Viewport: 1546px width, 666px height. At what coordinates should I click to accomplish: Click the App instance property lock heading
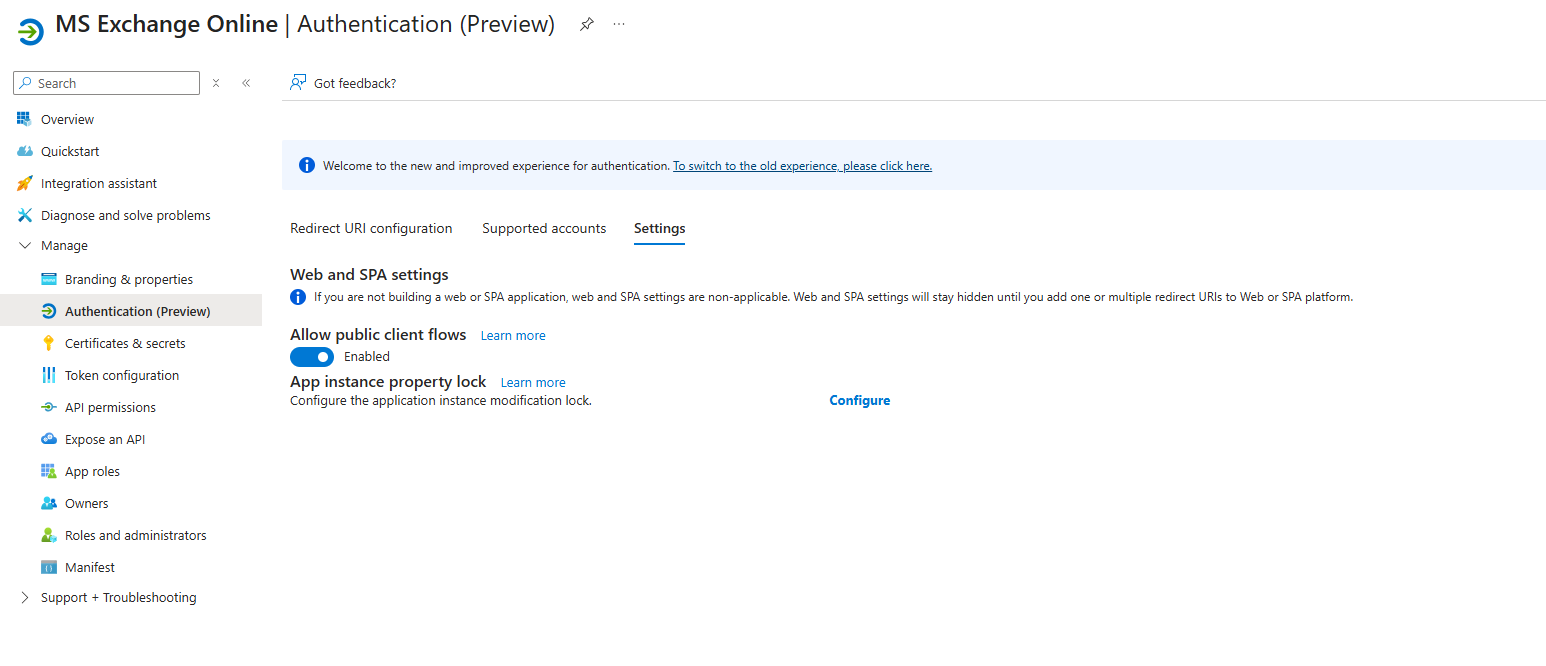tap(388, 382)
